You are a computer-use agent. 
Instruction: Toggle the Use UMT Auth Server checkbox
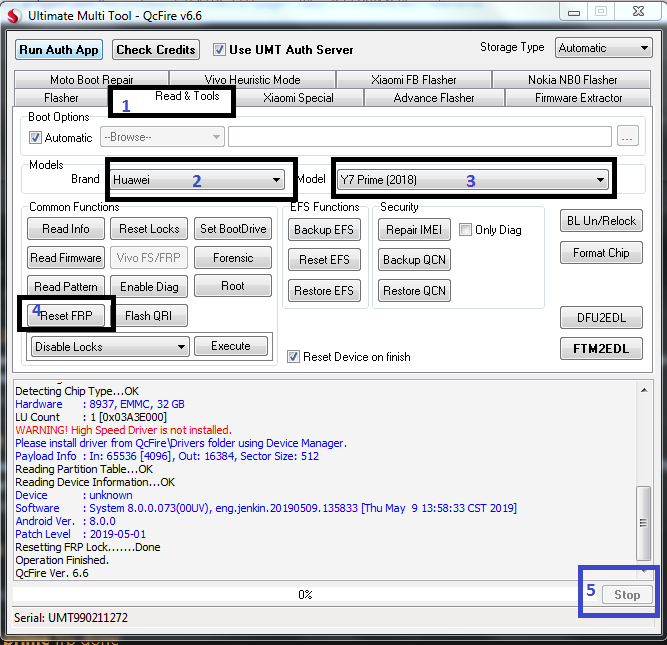219,50
